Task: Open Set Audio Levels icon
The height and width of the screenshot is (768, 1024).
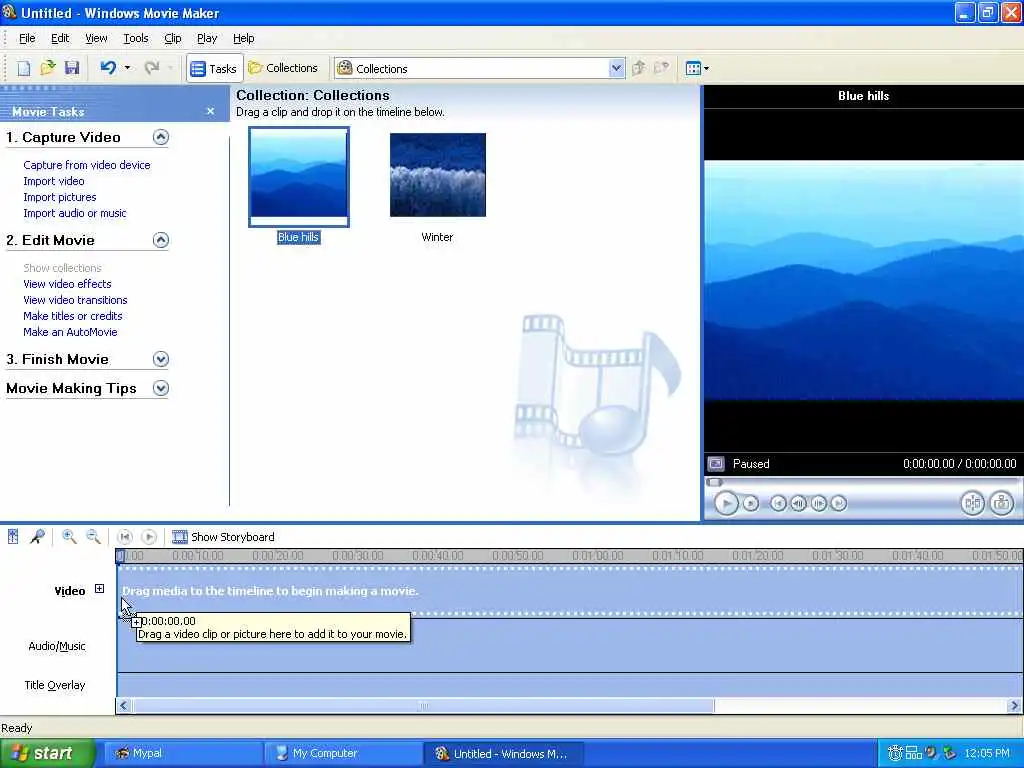Action: (x=12, y=537)
